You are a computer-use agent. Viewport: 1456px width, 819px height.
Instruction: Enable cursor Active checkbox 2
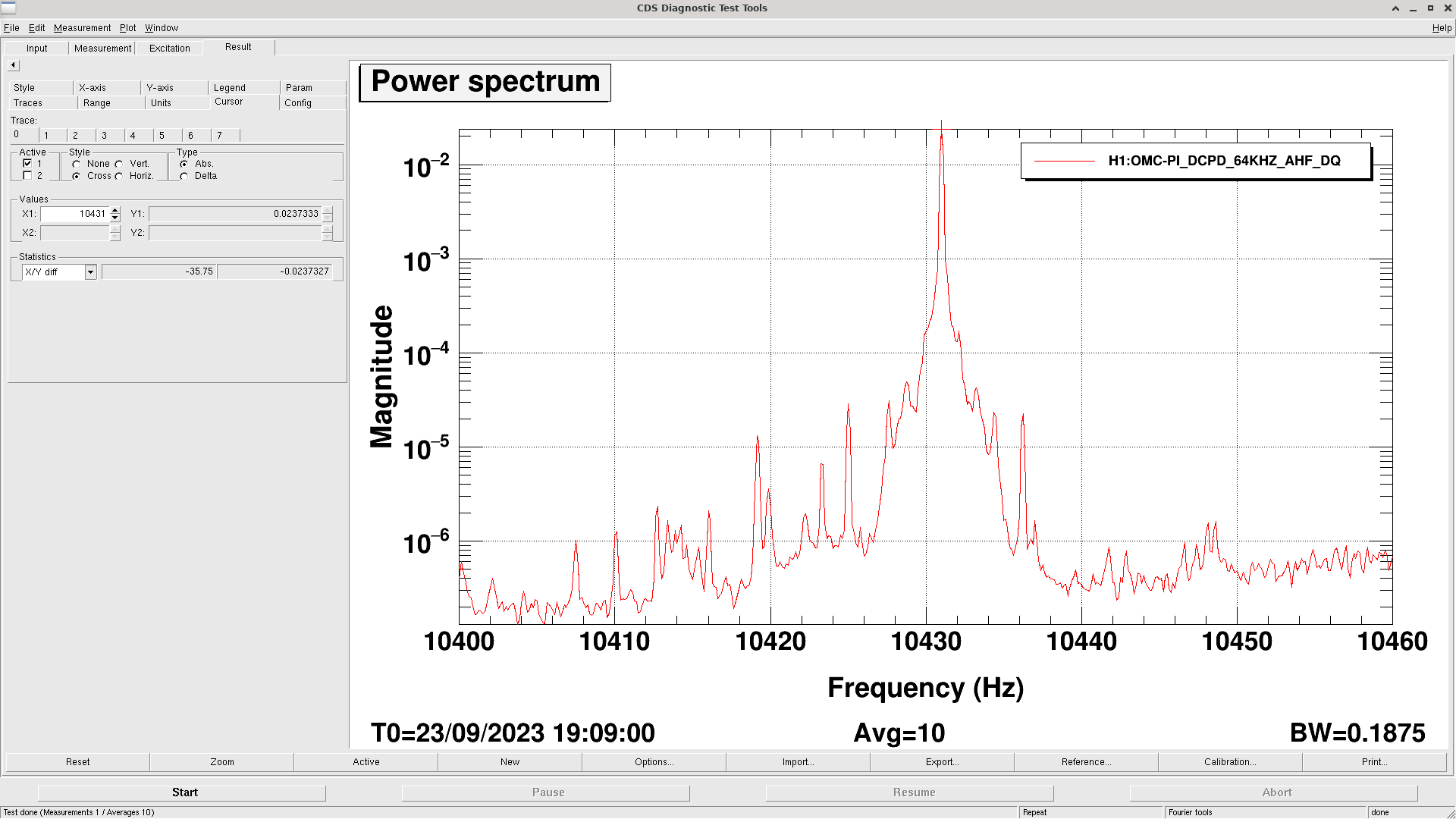click(x=27, y=175)
